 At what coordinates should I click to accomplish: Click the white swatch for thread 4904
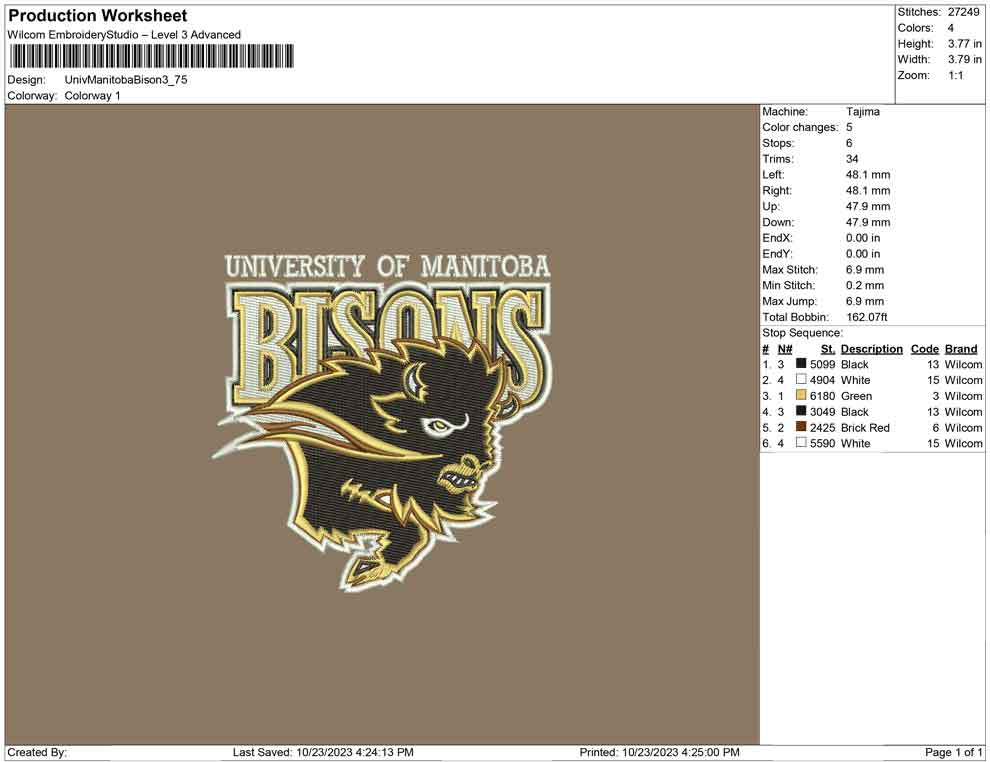click(x=801, y=379)
